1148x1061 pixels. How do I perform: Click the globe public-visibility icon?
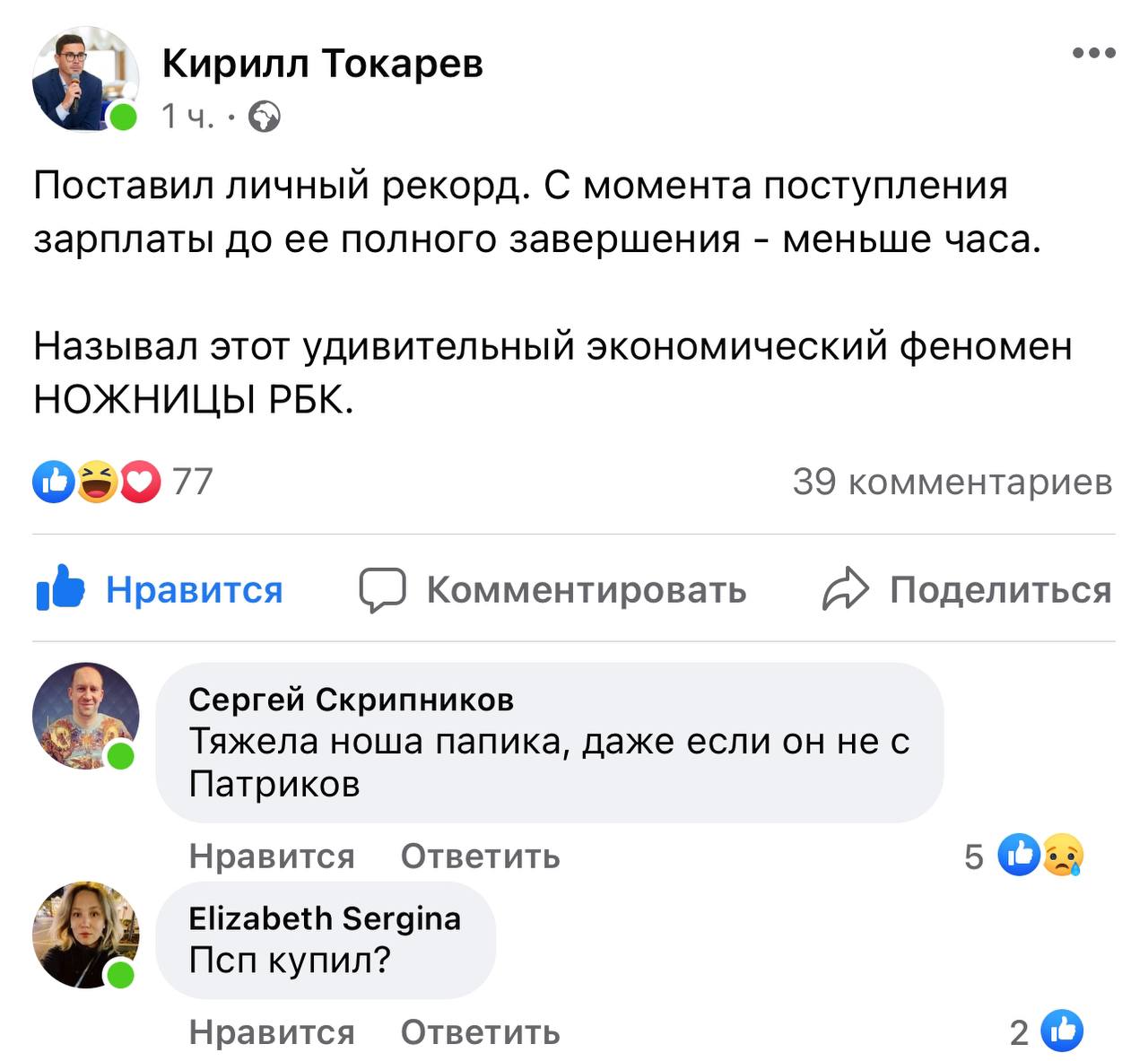tap(264, 117)
